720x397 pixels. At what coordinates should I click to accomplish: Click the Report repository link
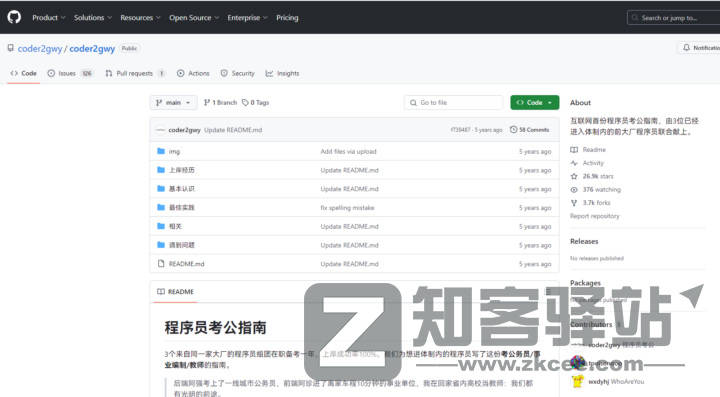pyautogui.click(x=595, y=216)
